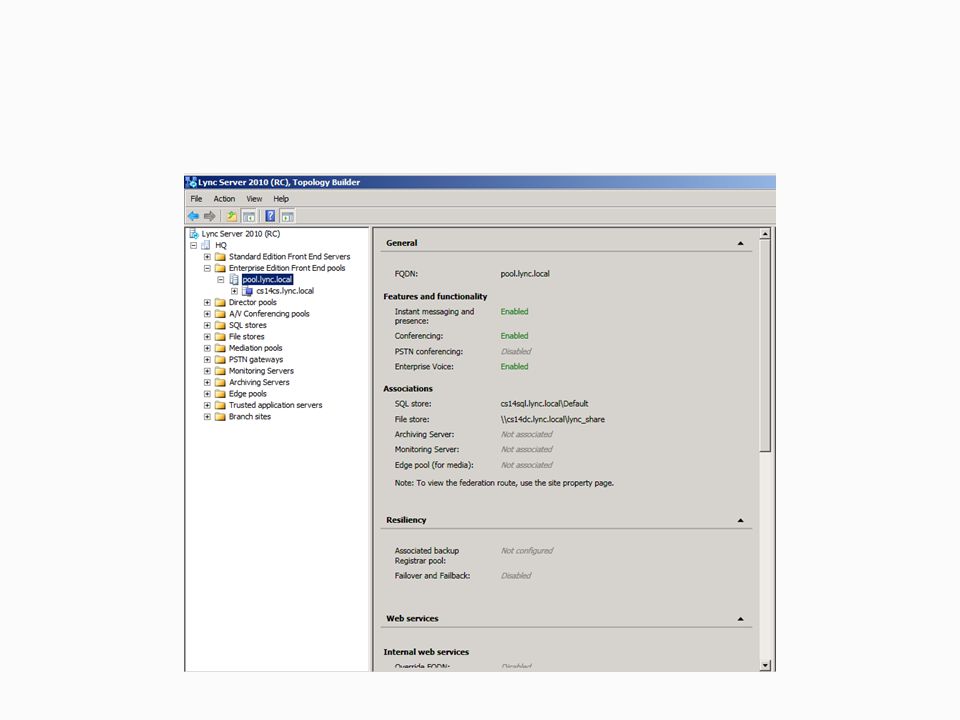Click the Lync Server 2010 (RC) root icon
960x720 pixels.
click(194, 234)
